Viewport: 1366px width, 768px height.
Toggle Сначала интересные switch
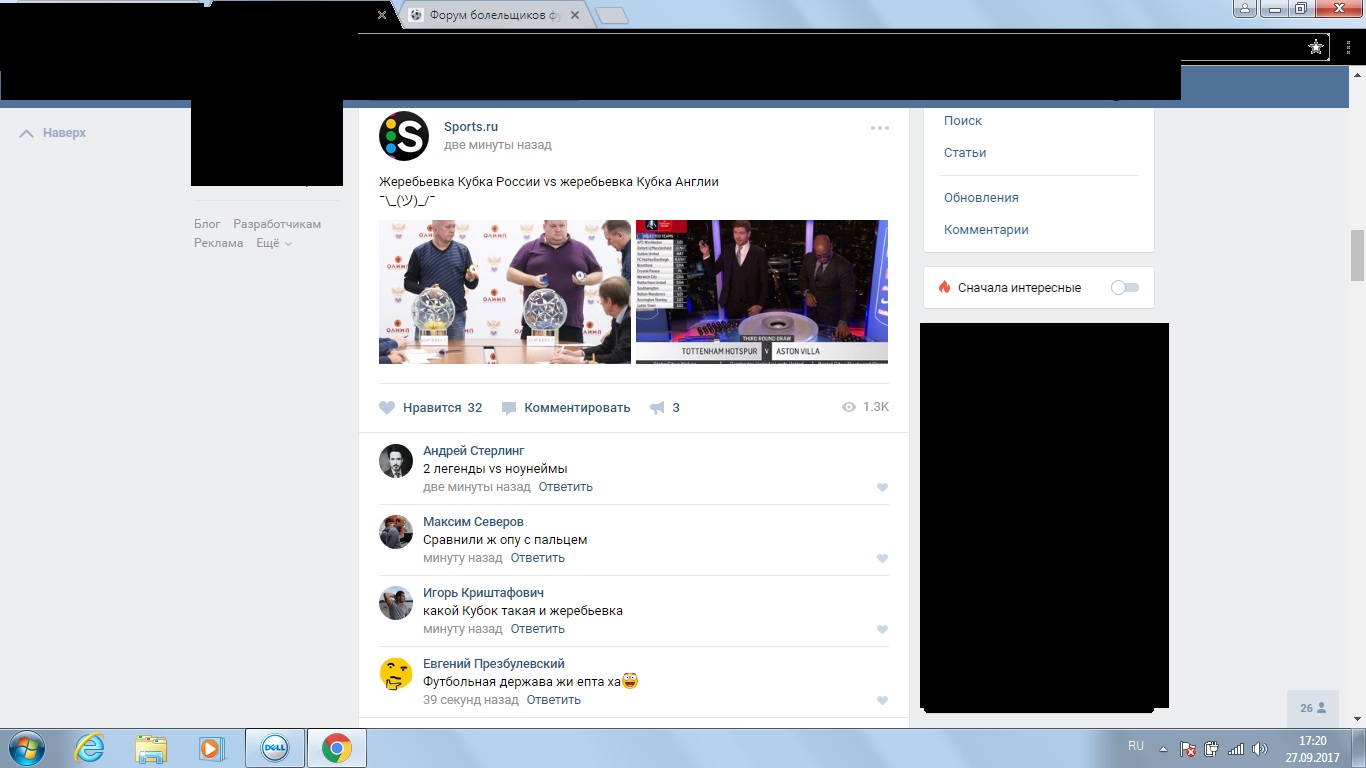tap(1125, 288)
